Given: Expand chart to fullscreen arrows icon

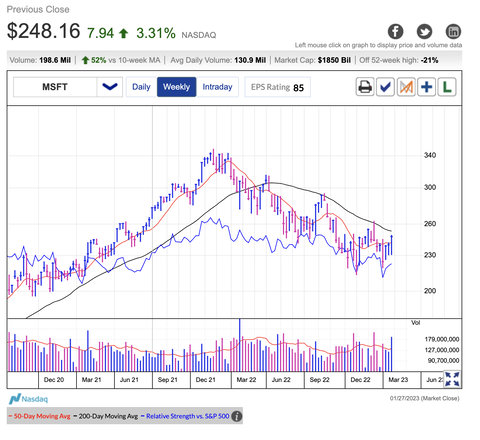Looking at the screenshot, I should (x=452, y=379).
